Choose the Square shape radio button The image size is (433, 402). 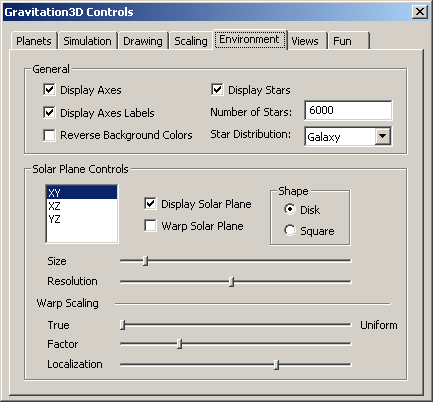pyautogui.click(x=290, y=230)
